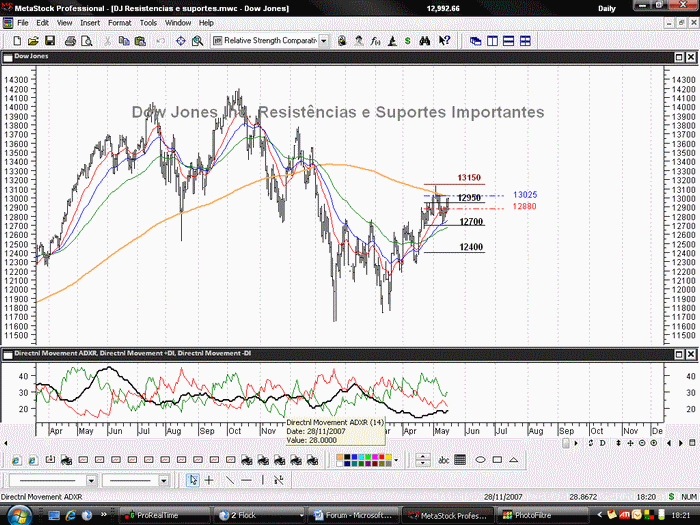Click the rescale Y-axis vertical arrows icon
Image resolution: width=700 pixels, height=525 pixels.
coord(618,443)
